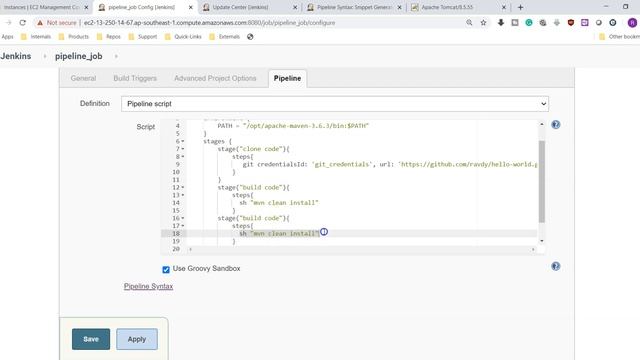Click stage "clone code" line
This screenshot has width=640, height=360.
[x=253, y=149]
